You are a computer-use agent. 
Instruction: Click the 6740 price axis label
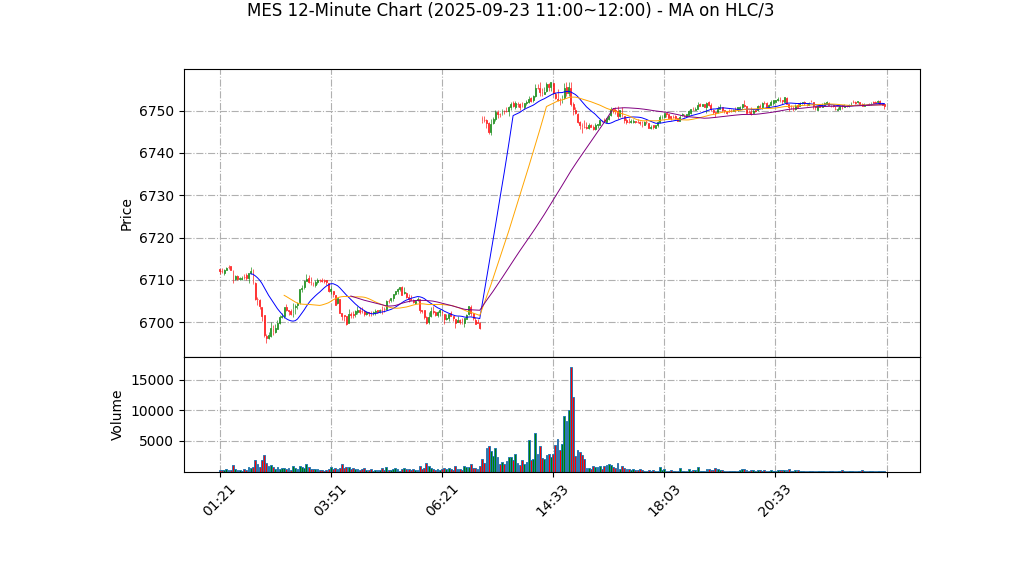click(156, 154)
